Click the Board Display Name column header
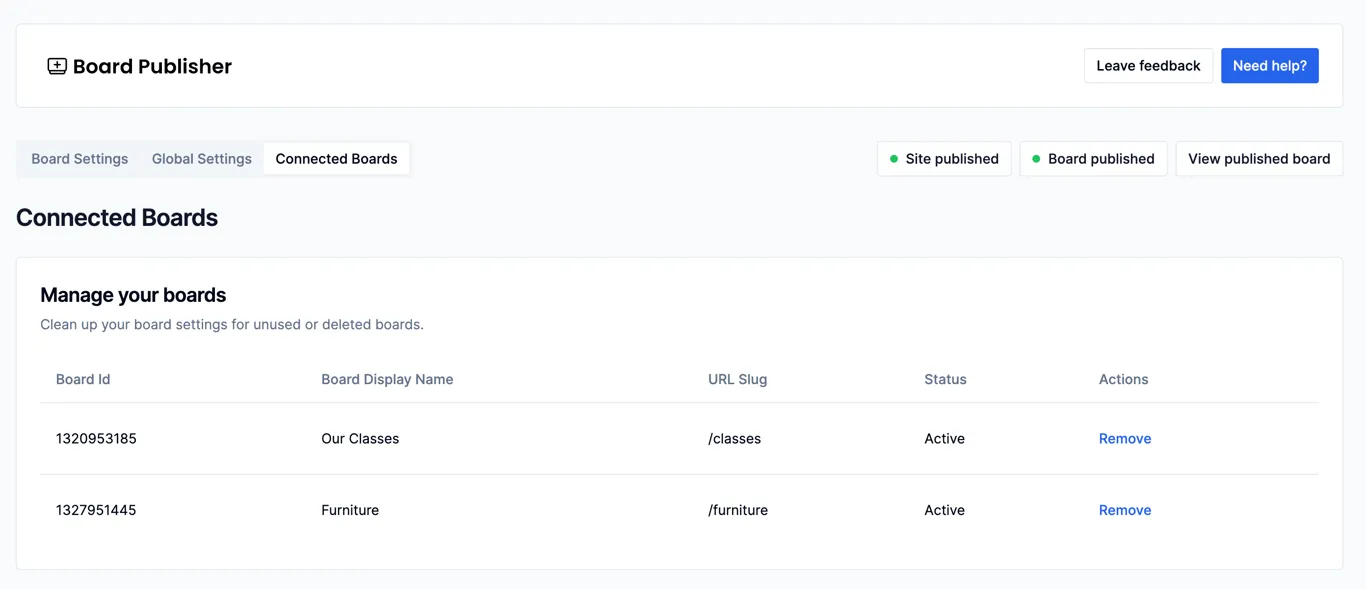The image size is (1366, 589). [x=387, y=380]
